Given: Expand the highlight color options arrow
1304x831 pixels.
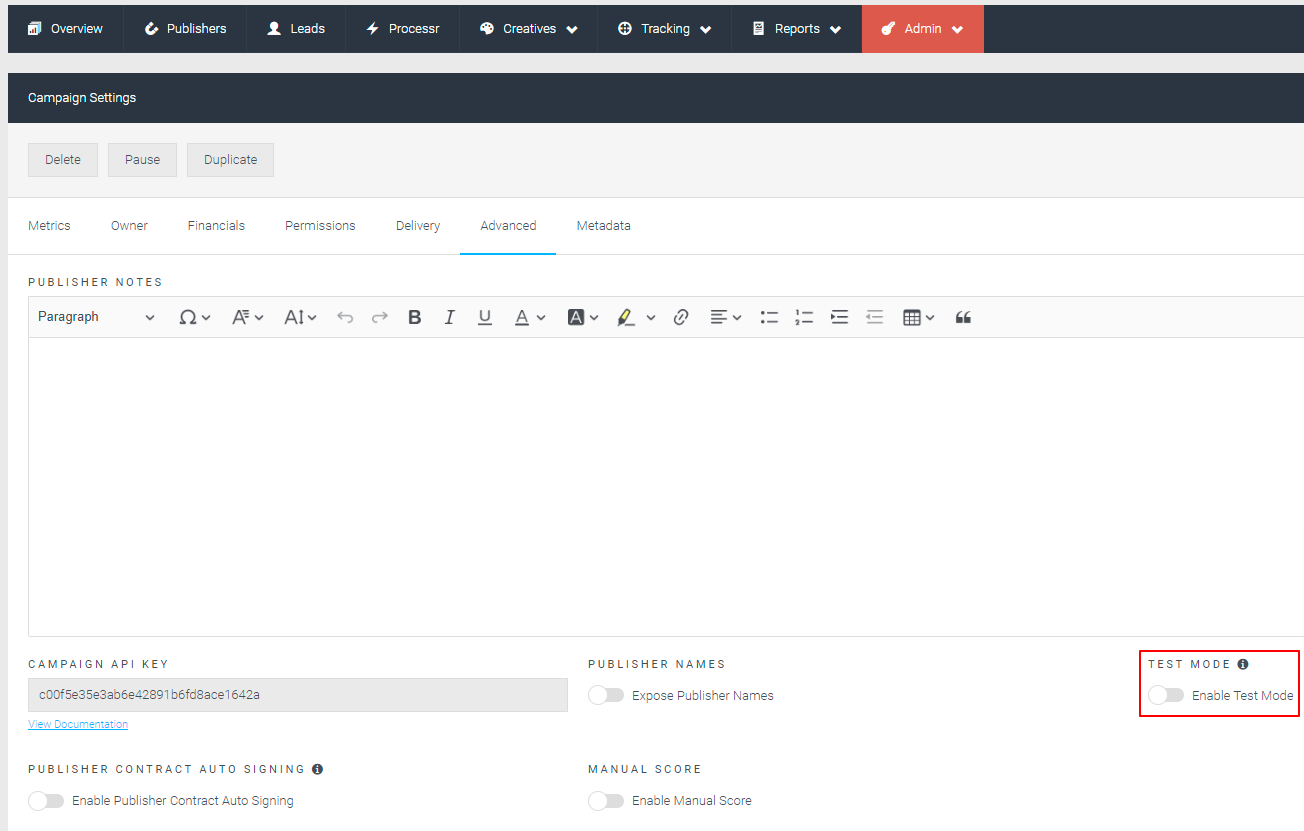Looking at the screenshot, I should [x=651, y=318].
